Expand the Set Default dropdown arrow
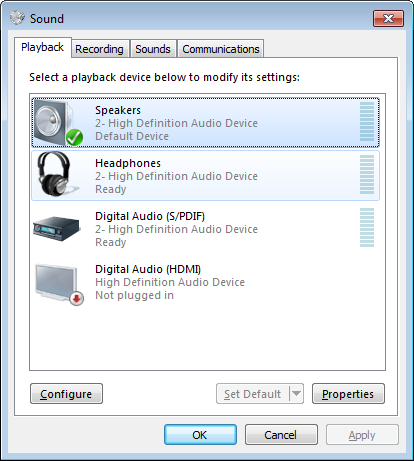 tap(296, 394)
